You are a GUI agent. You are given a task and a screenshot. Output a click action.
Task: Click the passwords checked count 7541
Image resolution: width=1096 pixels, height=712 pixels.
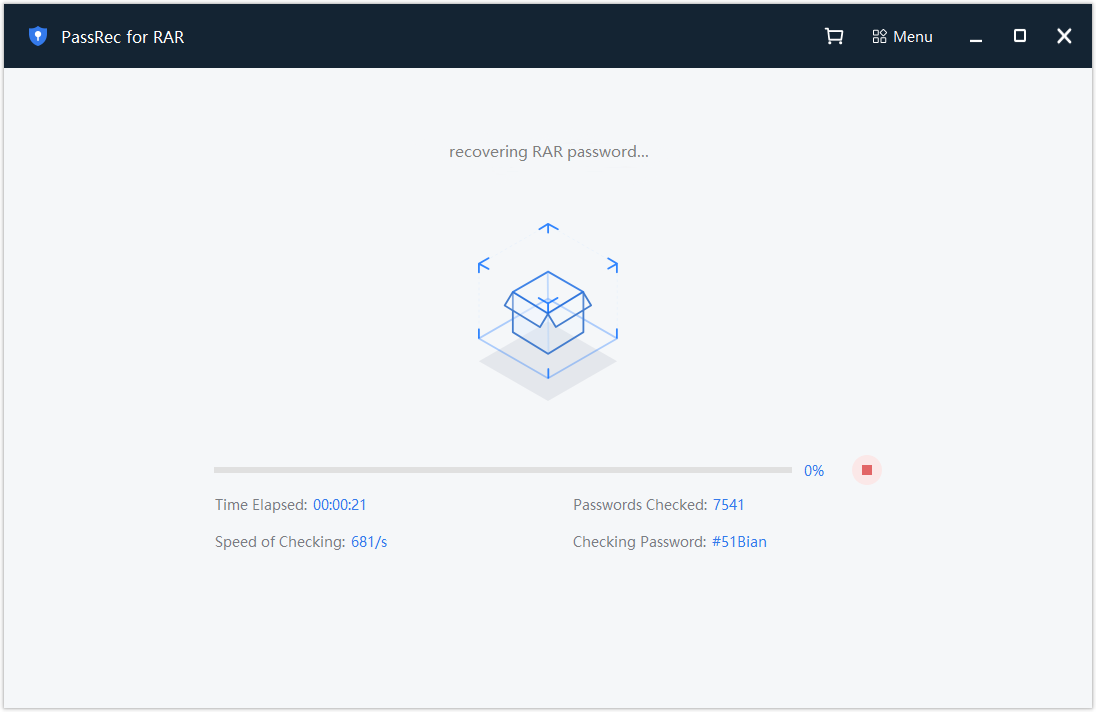point(728,505)
